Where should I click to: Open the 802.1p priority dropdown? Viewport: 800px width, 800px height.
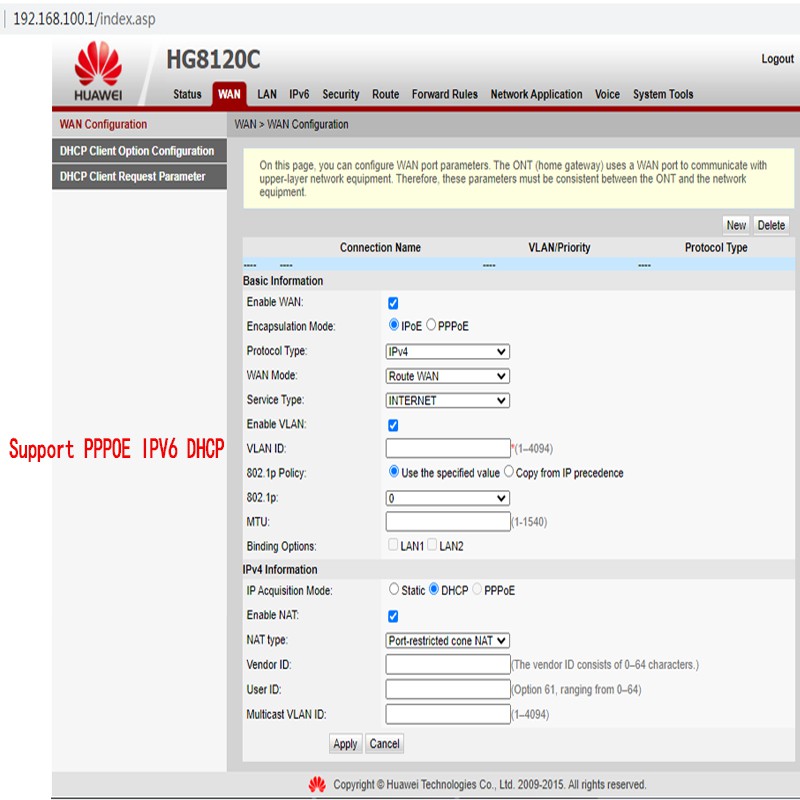(447, 498)
